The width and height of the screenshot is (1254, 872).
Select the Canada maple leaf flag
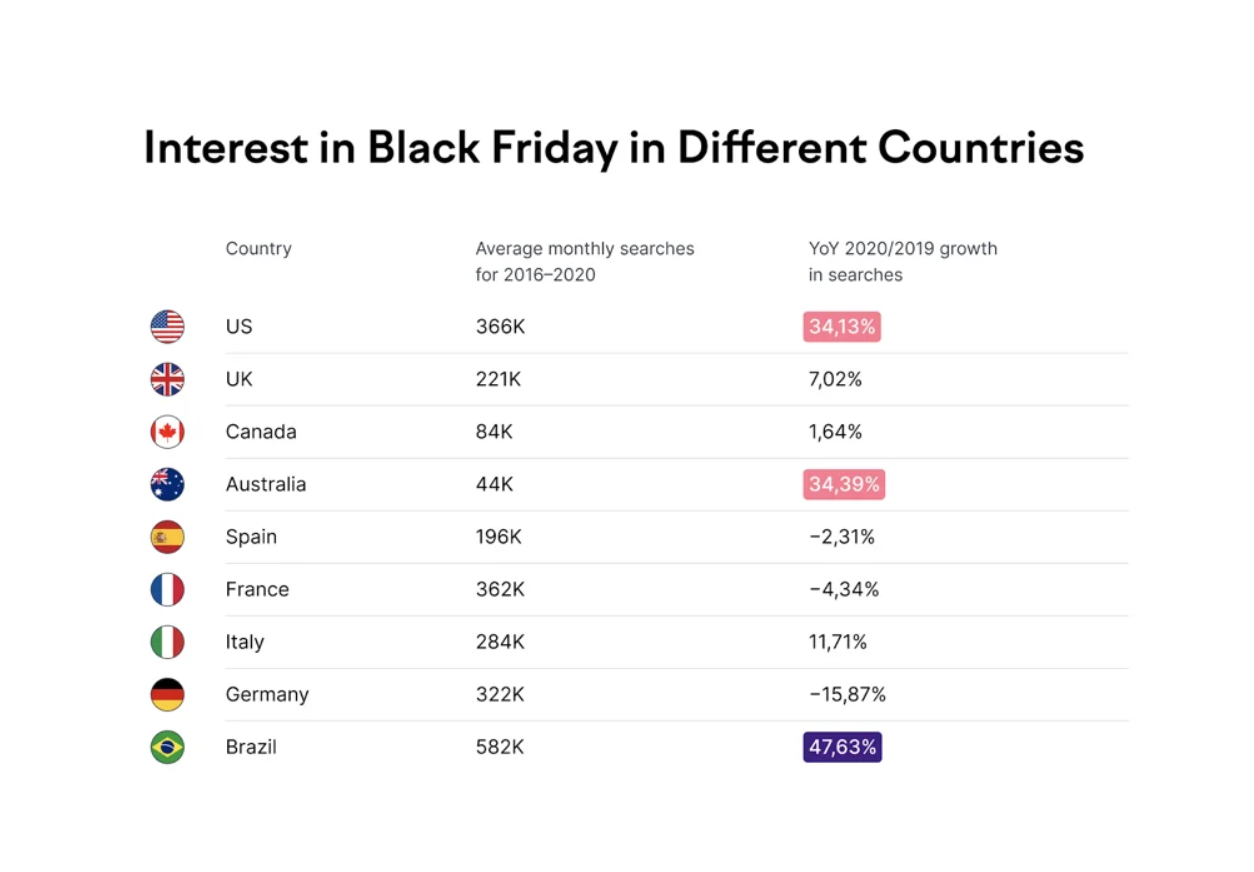click(x=167, y=432)
